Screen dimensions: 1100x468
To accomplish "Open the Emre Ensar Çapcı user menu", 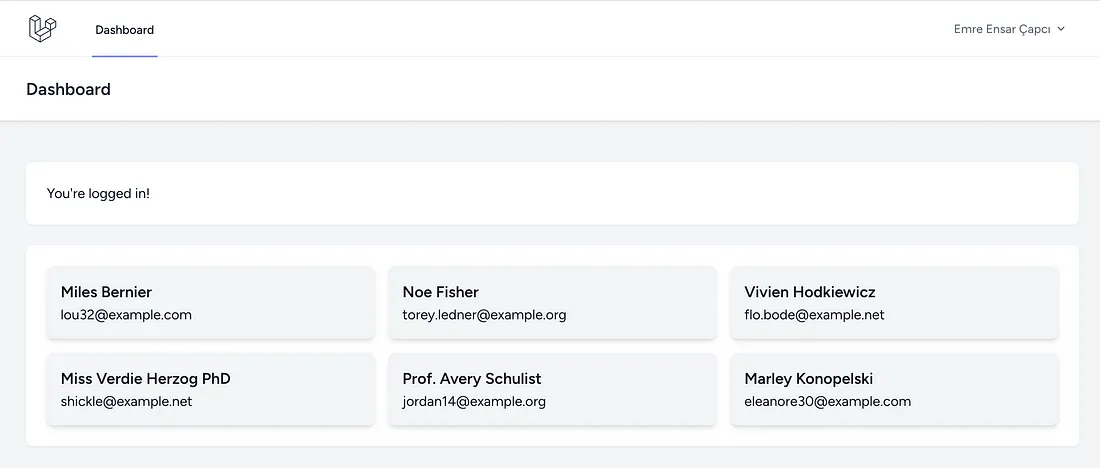I will pyautogui.click(x=1002, y=29).
